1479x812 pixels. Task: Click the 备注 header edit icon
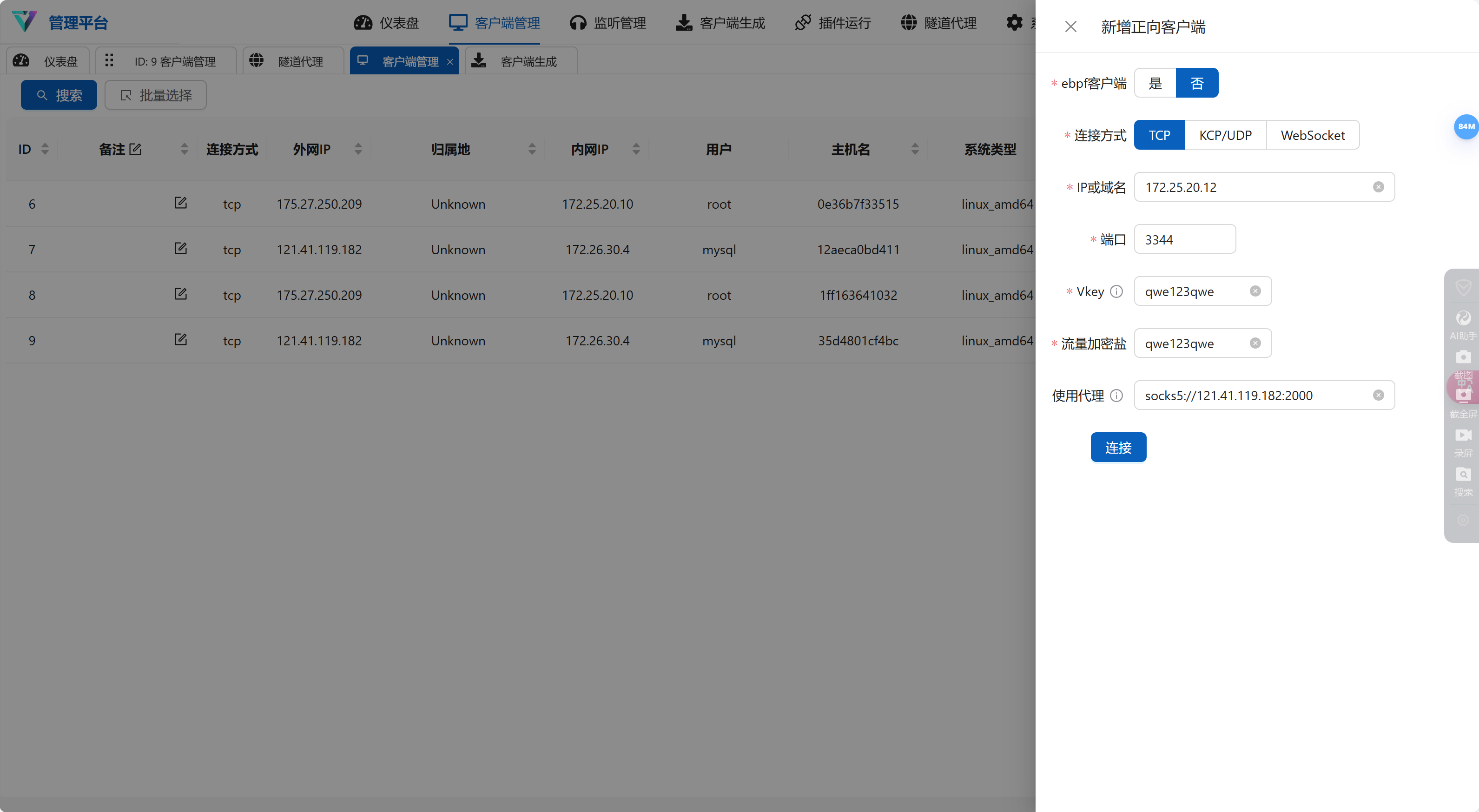click(x=136, y=149)
